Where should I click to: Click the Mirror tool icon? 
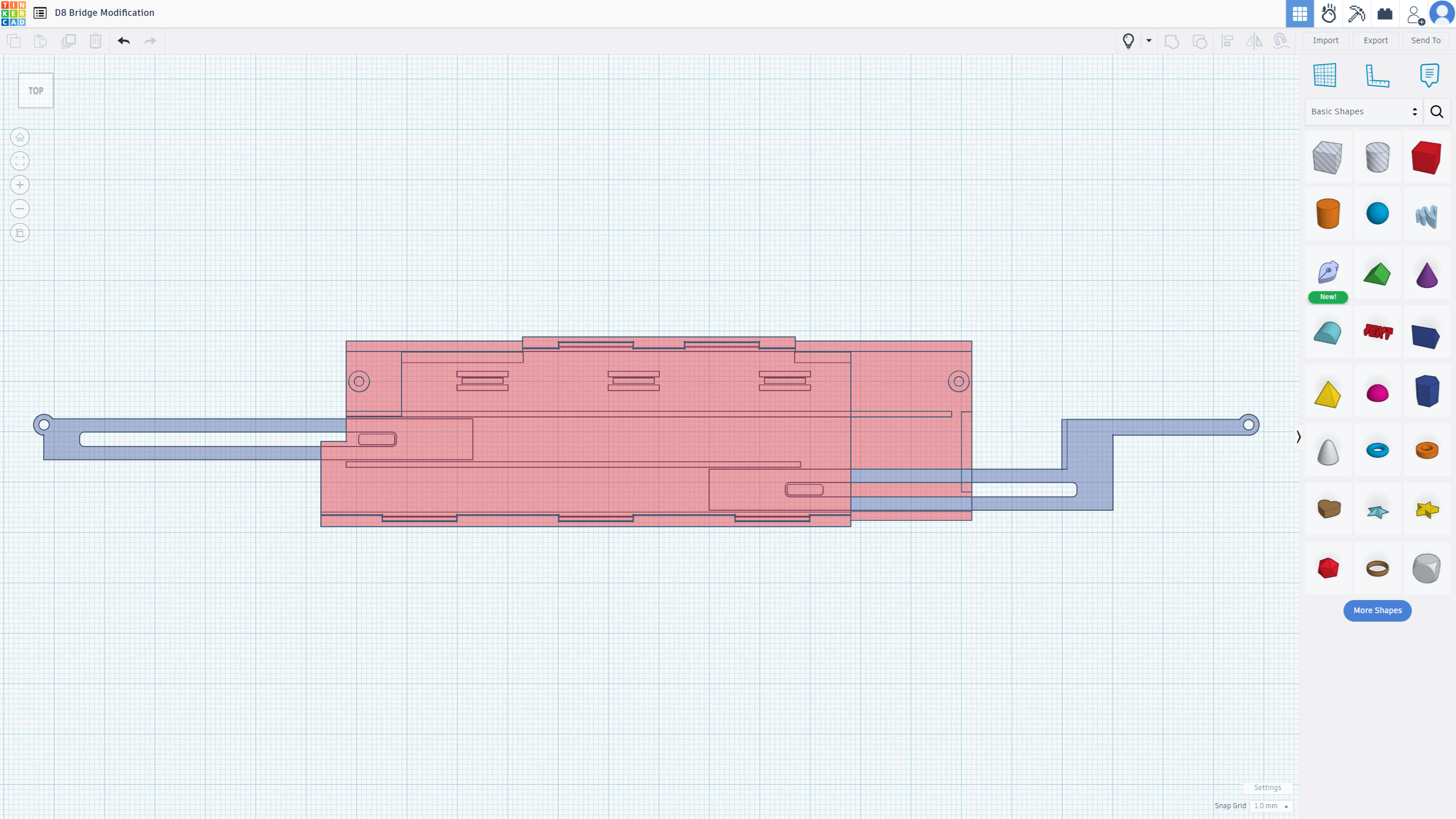[1254, 41]
